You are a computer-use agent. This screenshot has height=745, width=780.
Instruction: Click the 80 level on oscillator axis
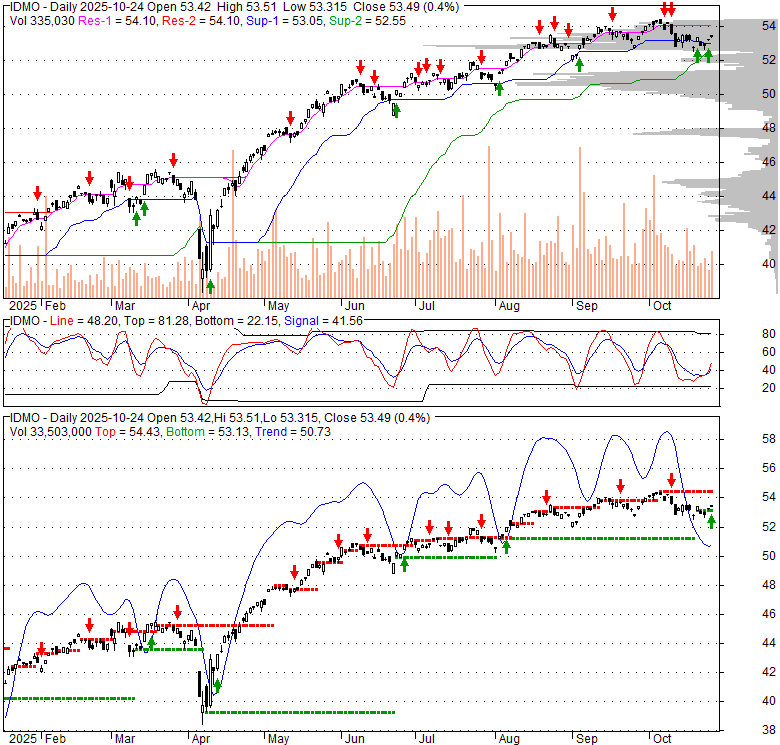769,333
